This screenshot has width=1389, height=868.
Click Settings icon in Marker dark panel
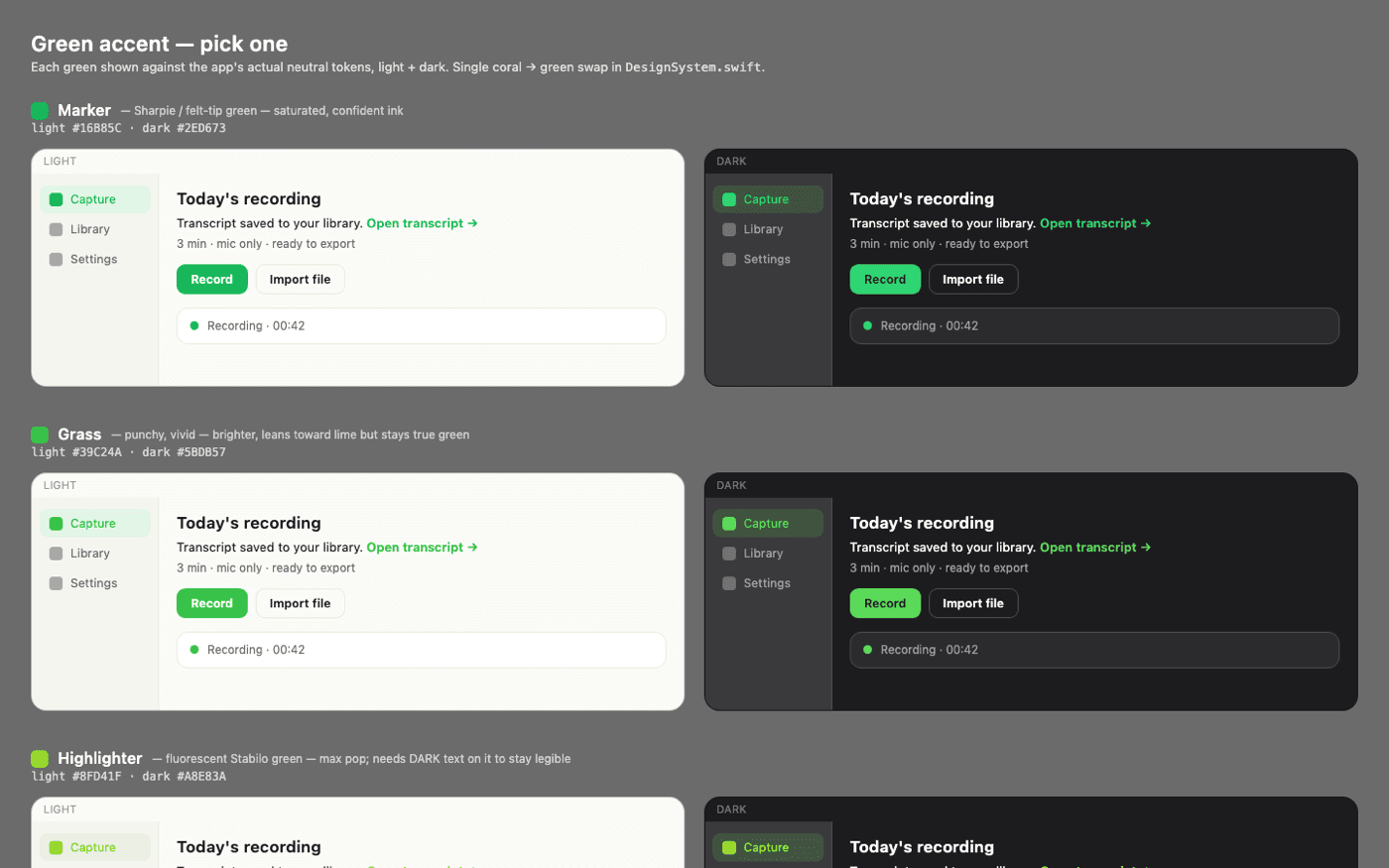click(x=729, y=259)
